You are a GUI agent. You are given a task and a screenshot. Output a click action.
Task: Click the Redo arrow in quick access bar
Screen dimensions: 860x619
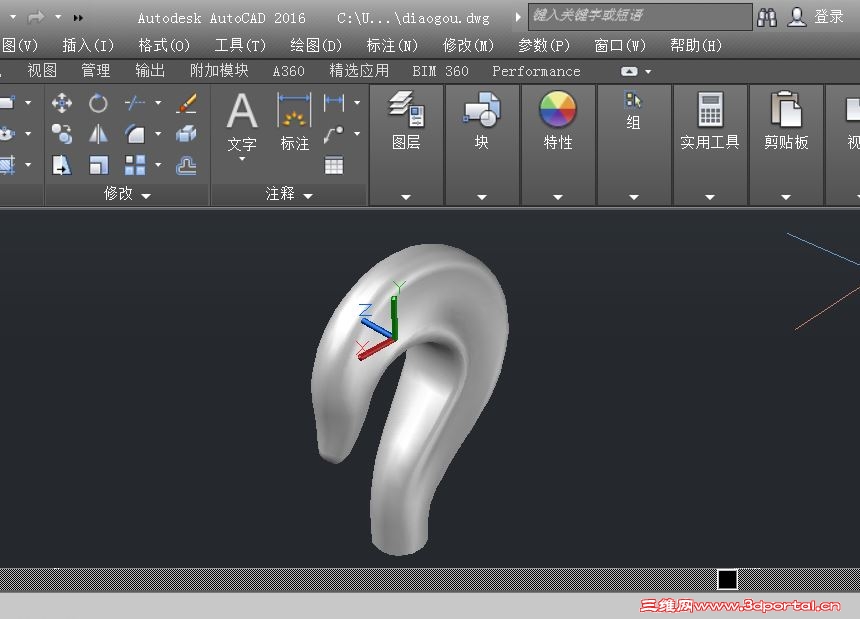36,18
